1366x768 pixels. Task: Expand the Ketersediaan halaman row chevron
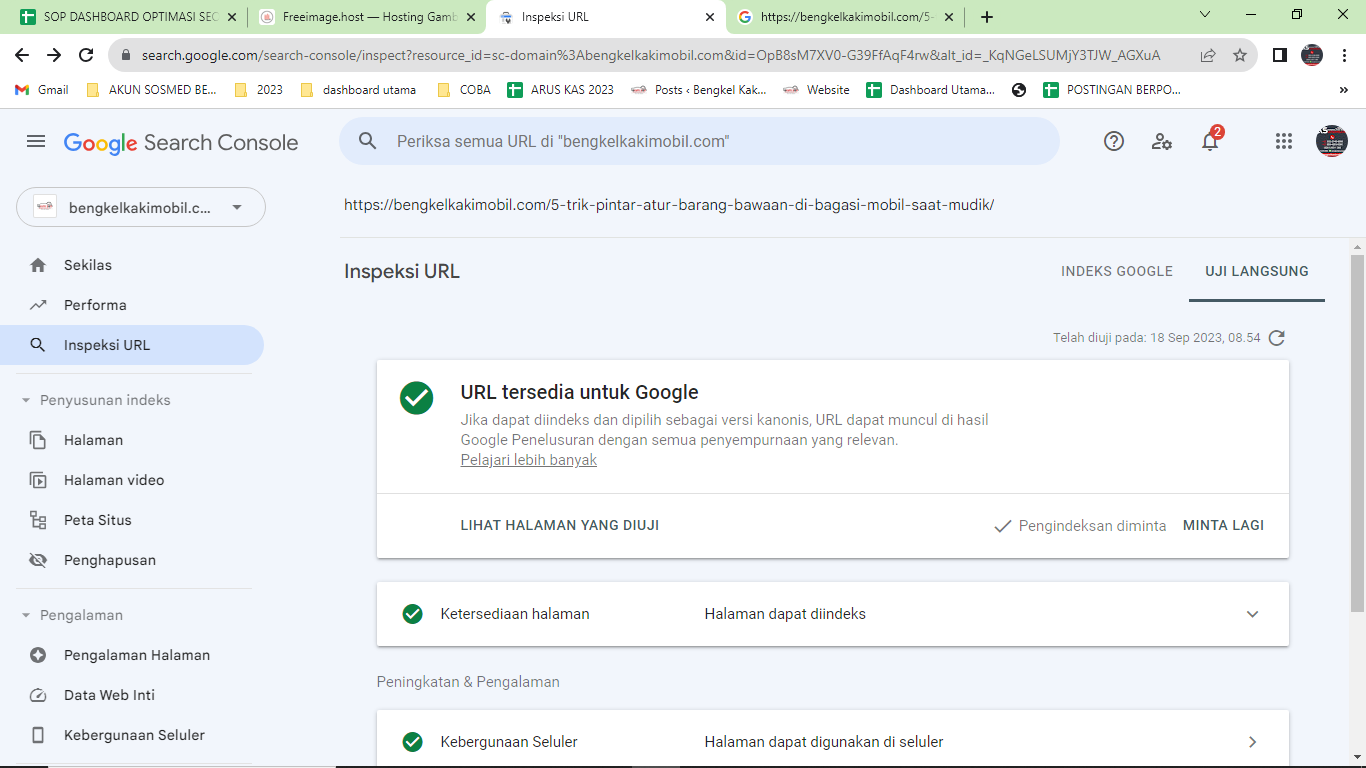[1252, 614]
